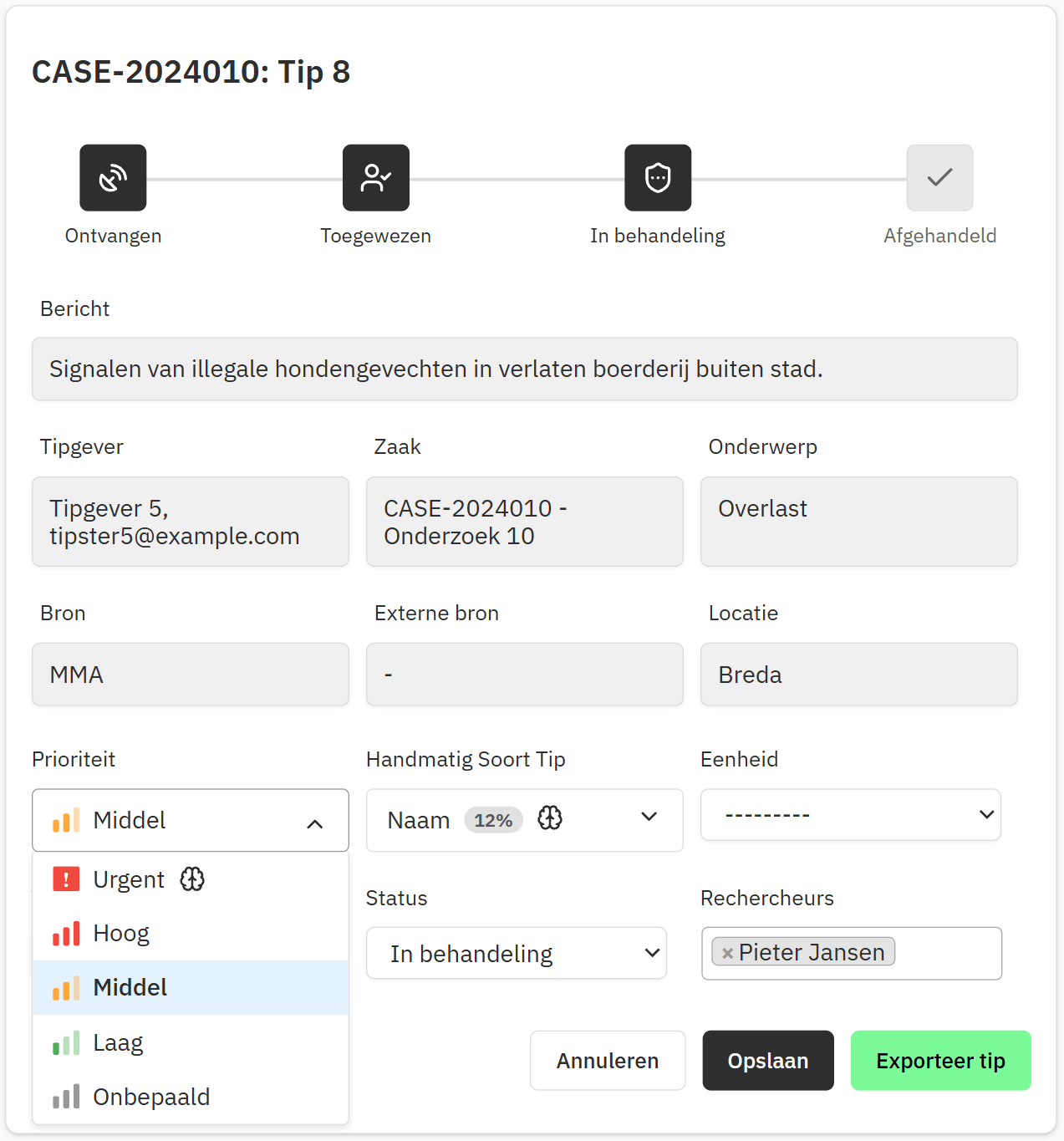Pick the Onbepaald priority option
The image size is (1064, 1141).
pyautogui.click(x=151, y=1097)
